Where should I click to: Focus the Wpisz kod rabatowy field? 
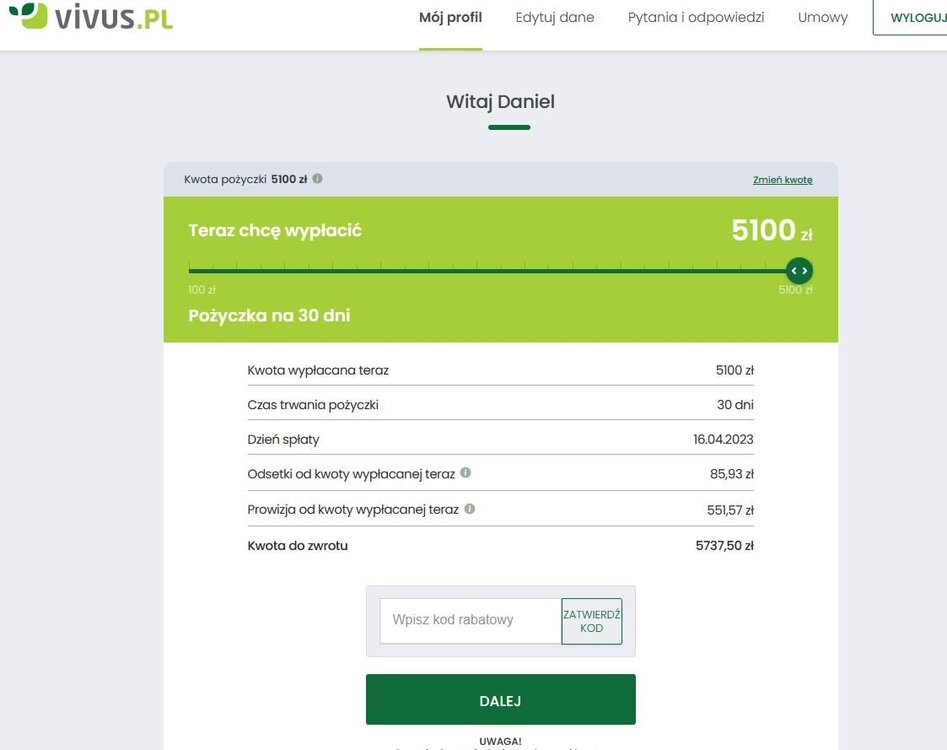[470, 620]
